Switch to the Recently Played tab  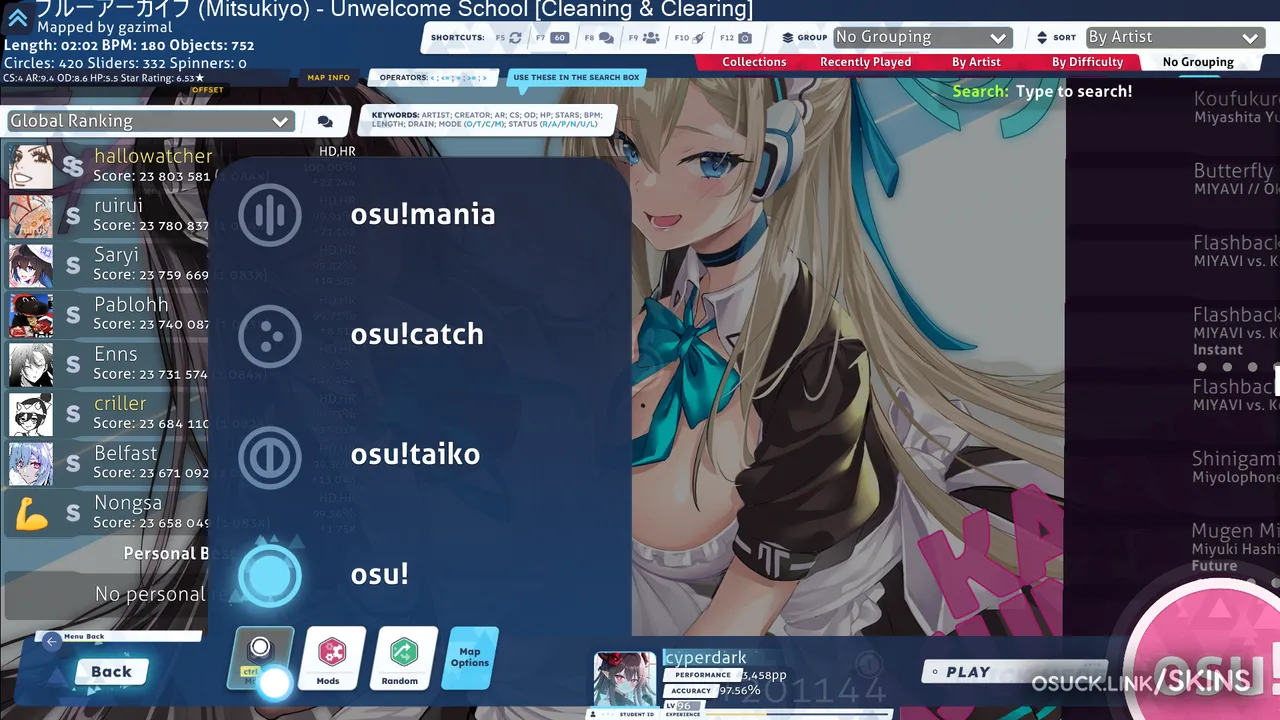(x=865, y=62)
